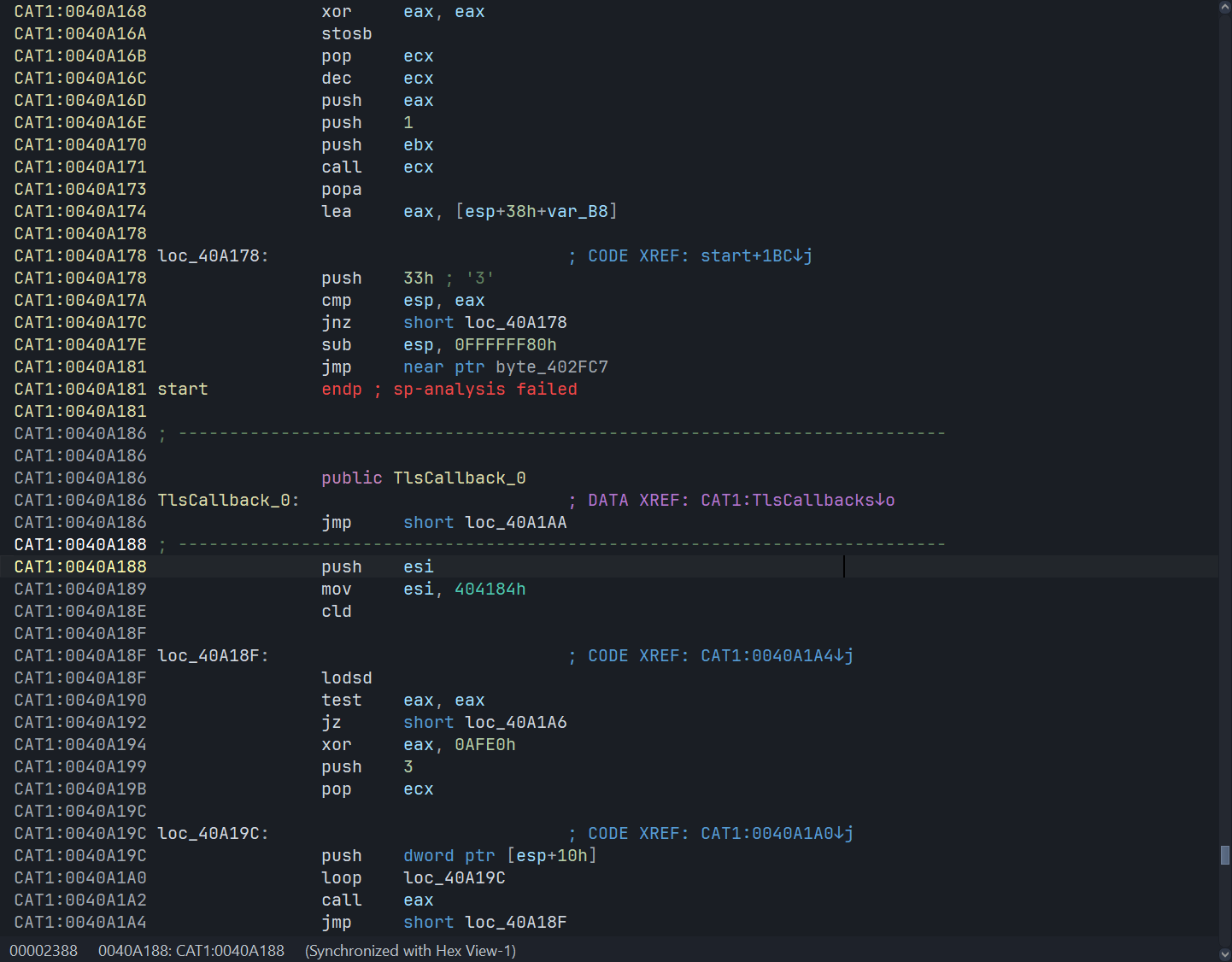Click the loc_40A18F label definition

[212, 656]
